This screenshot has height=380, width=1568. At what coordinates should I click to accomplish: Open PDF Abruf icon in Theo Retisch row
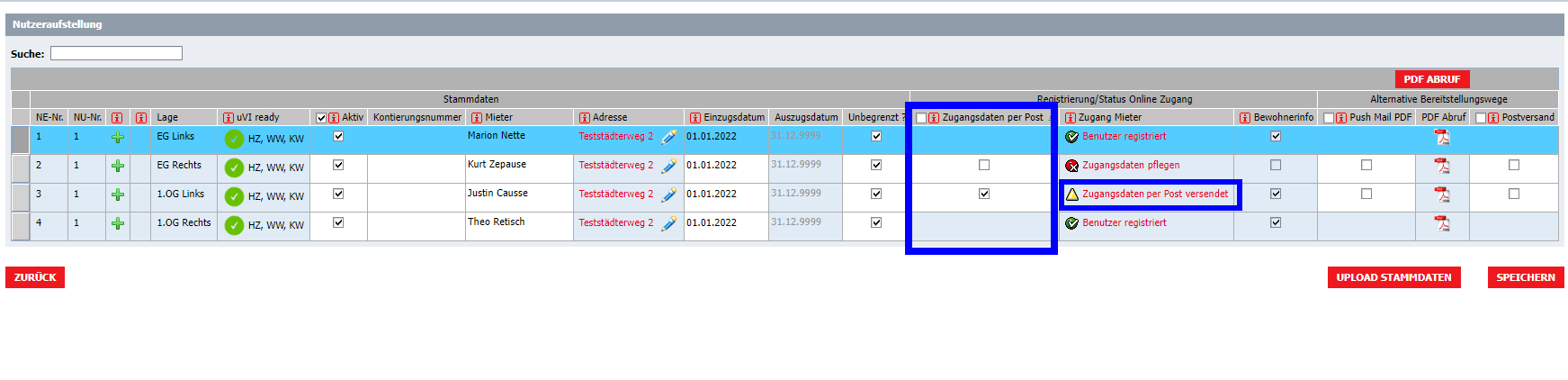tap(1442, 223)
